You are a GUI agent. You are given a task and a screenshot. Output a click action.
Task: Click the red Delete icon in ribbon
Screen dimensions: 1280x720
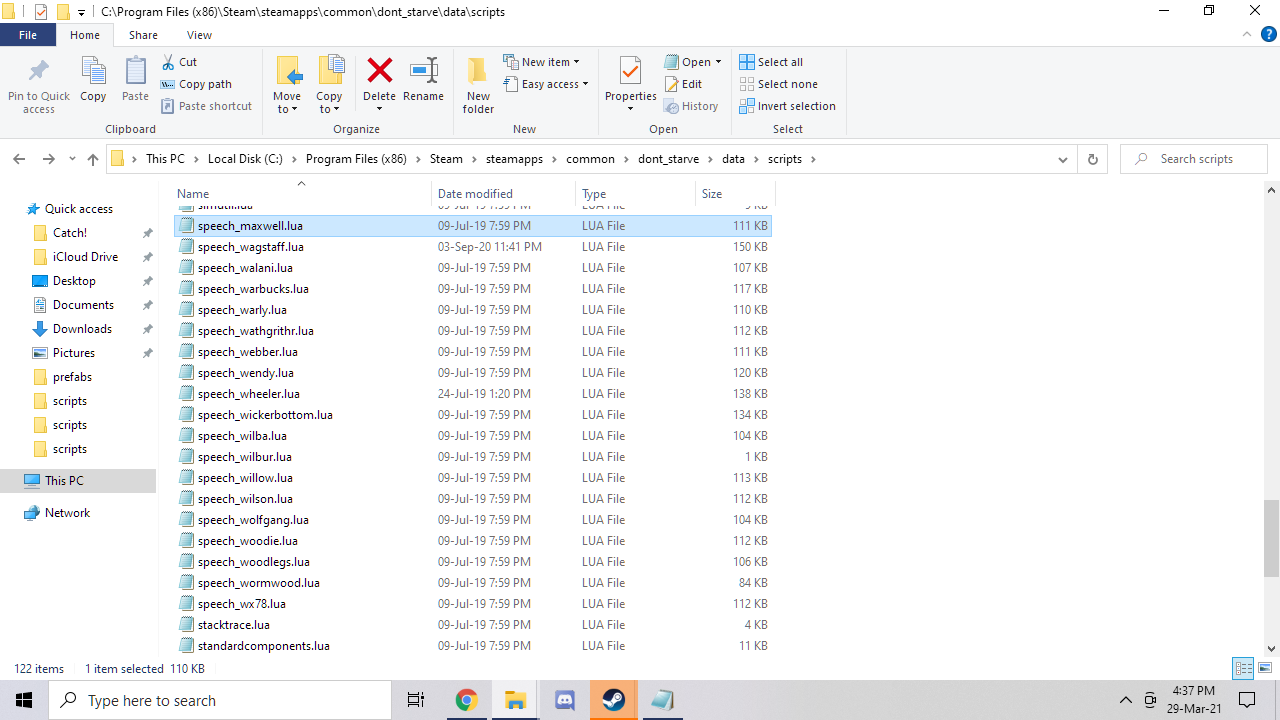(x=379, y=72)
